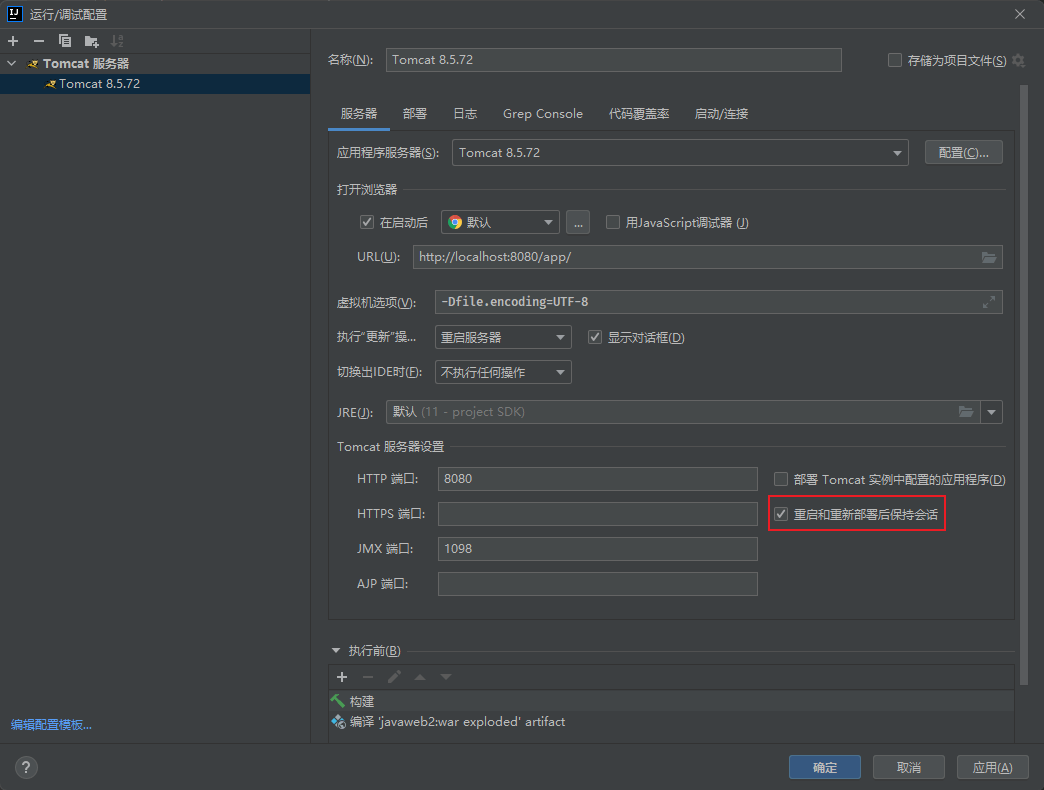Click browser ellipsis button

[578, 222]
